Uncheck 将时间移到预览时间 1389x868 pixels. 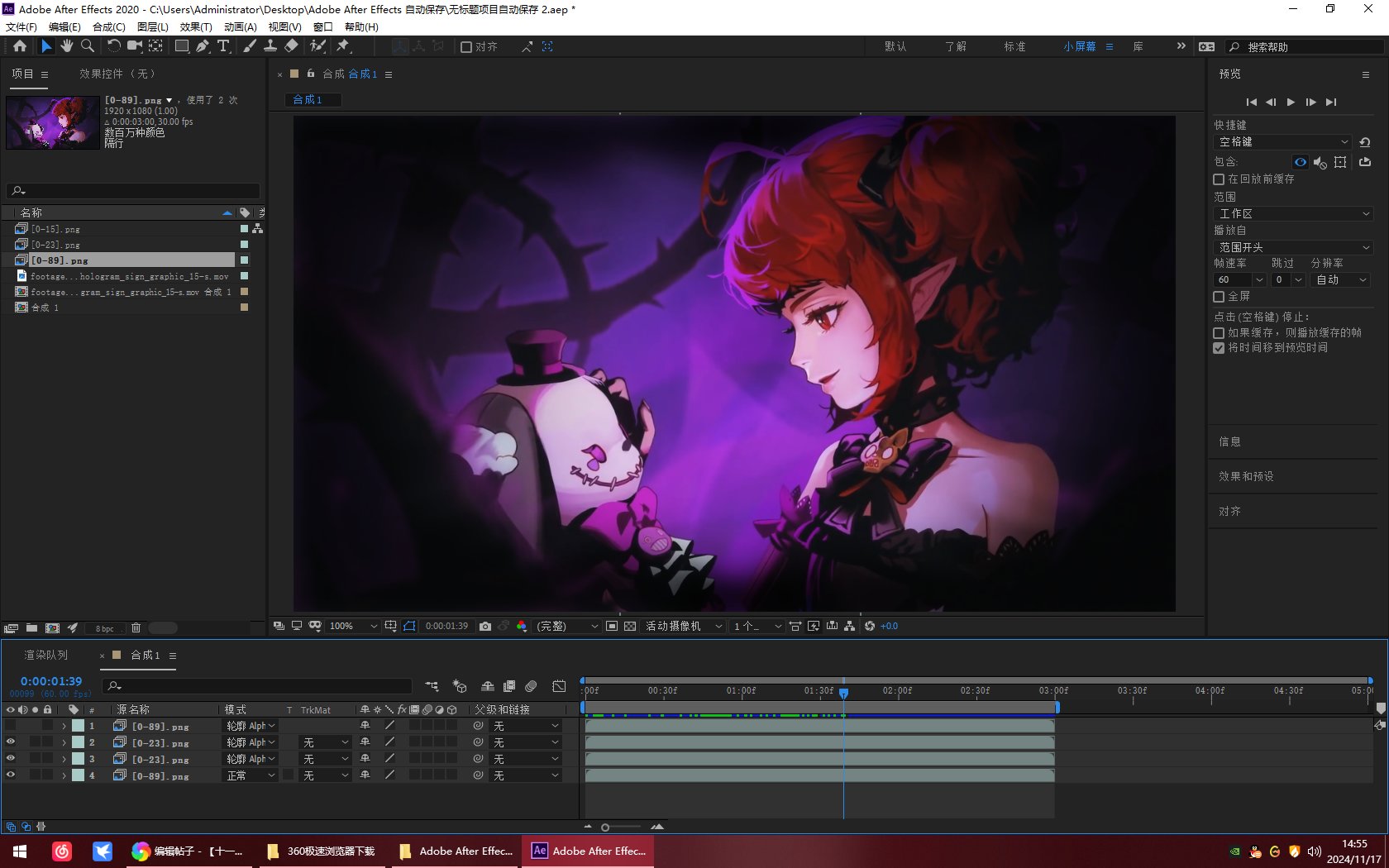click(1219, 348)
